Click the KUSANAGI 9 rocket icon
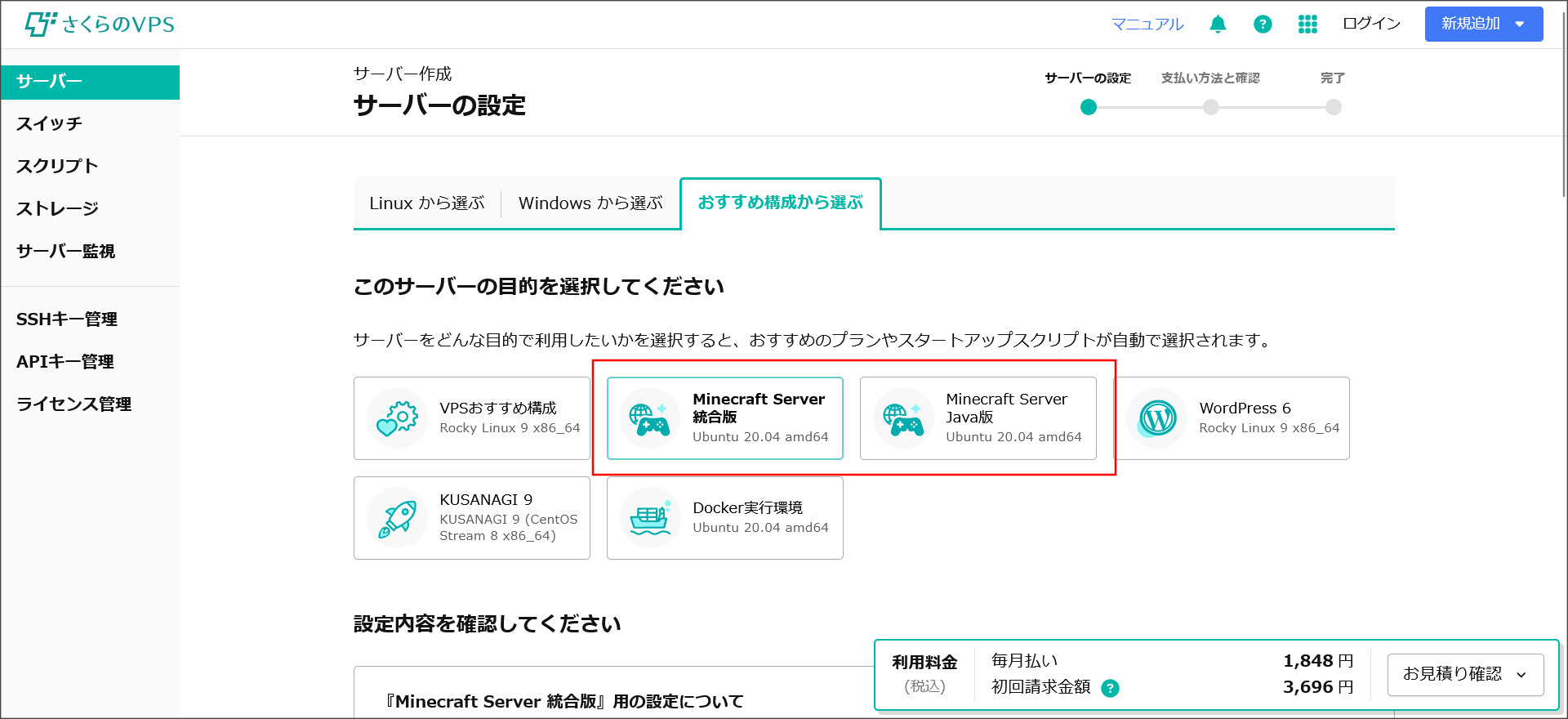This screenshot has width=1568, height=719. pos(397,518)
